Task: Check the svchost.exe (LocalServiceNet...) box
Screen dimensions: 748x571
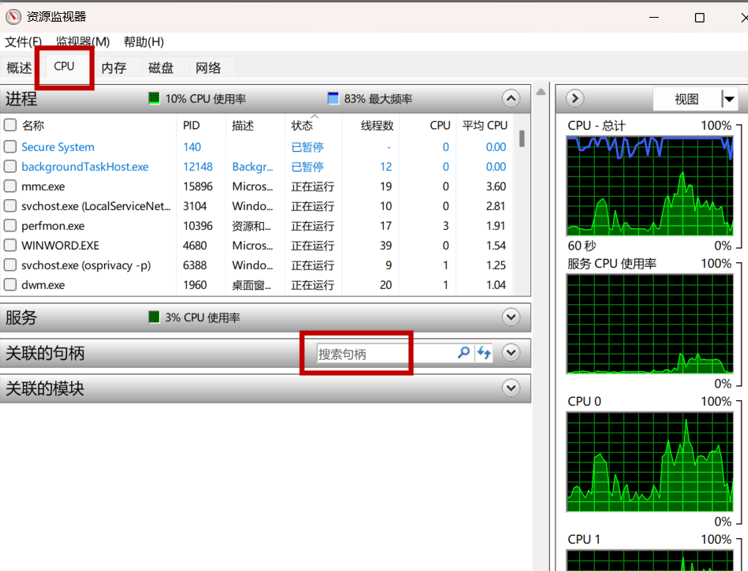Action: click(10, 206)
